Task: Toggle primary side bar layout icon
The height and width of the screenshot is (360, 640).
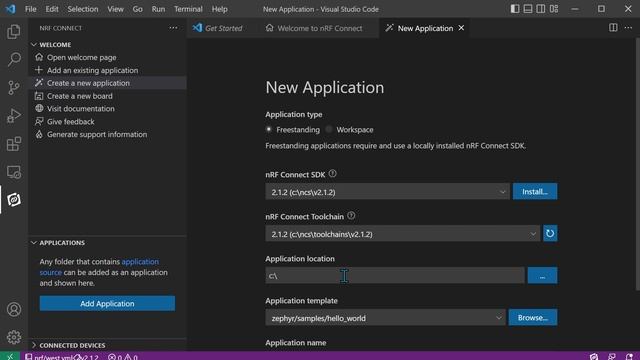Action: [x=515, y=9]
